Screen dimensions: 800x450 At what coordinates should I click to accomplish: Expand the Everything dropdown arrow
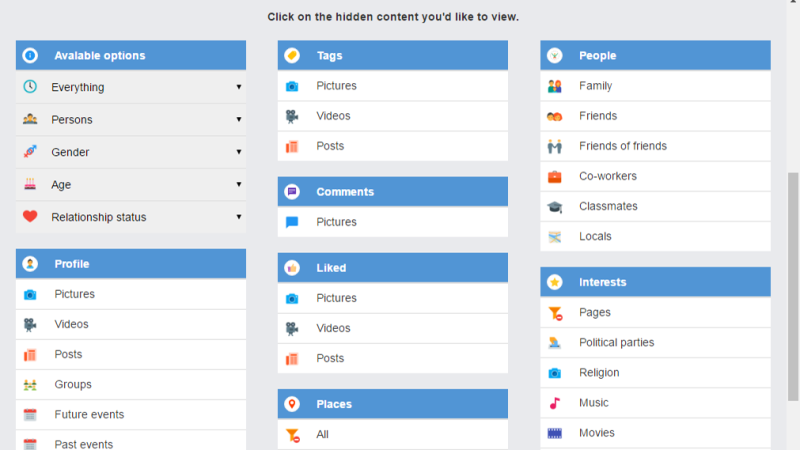click(239, 87)
